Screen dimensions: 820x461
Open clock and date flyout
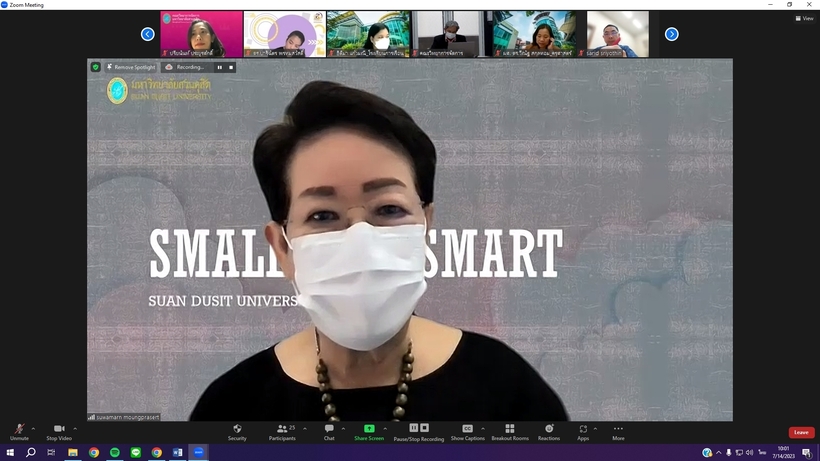point(783,453)
